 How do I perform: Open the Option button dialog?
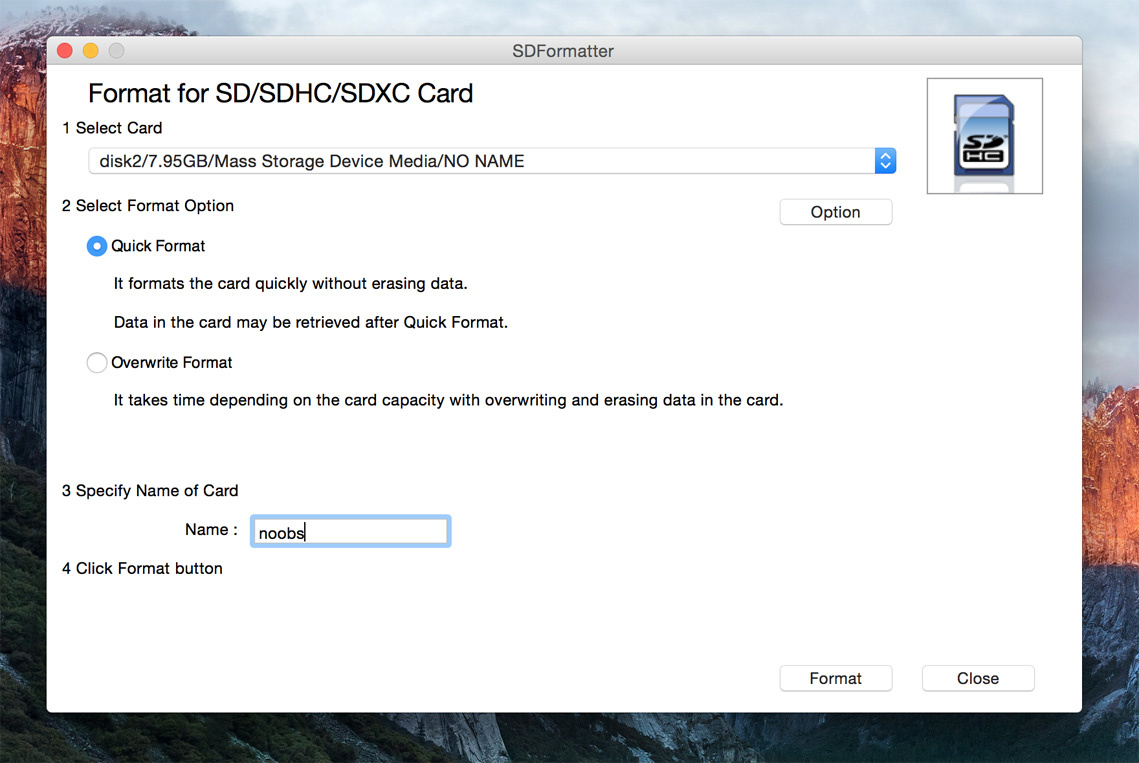pyautogui.click(x=835, y=212)
